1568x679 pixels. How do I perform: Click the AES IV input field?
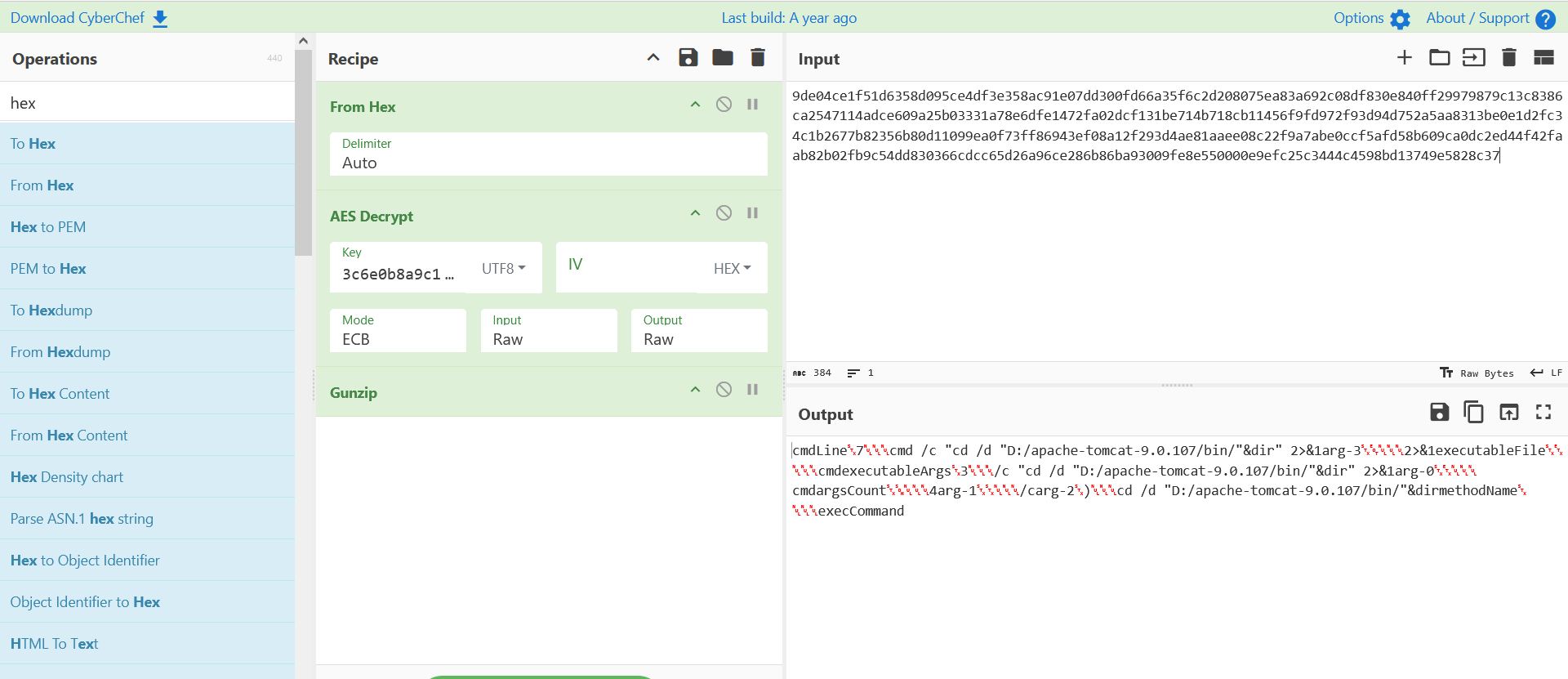(627, 266)
